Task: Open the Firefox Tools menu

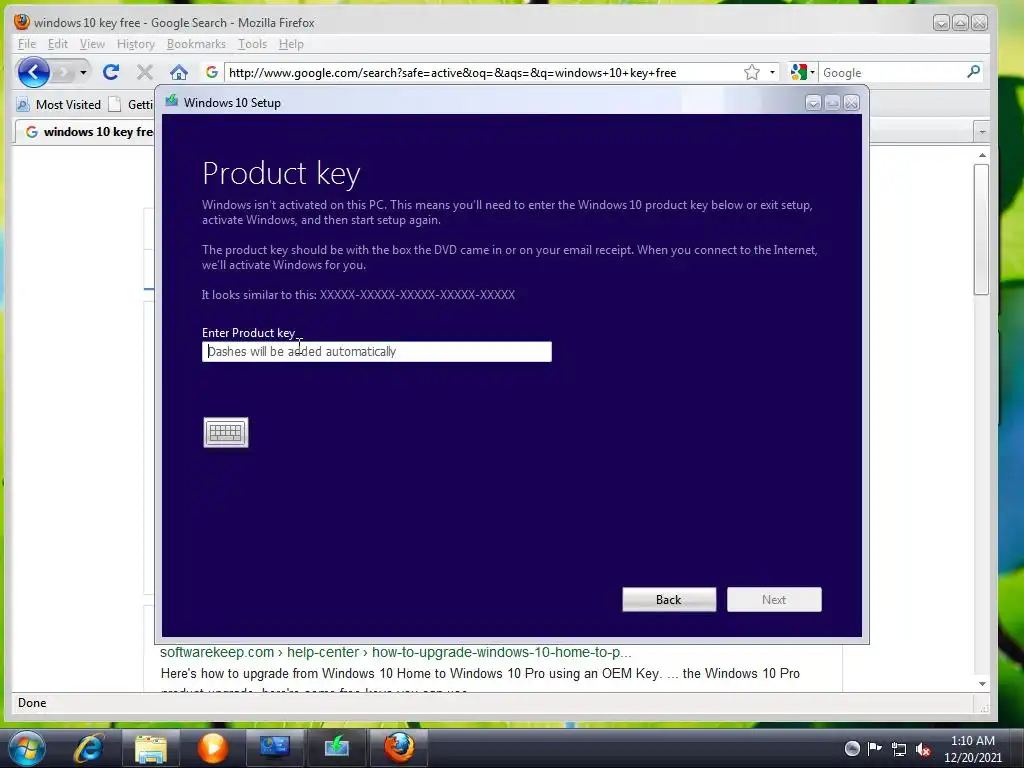Action: click(252, 44)
